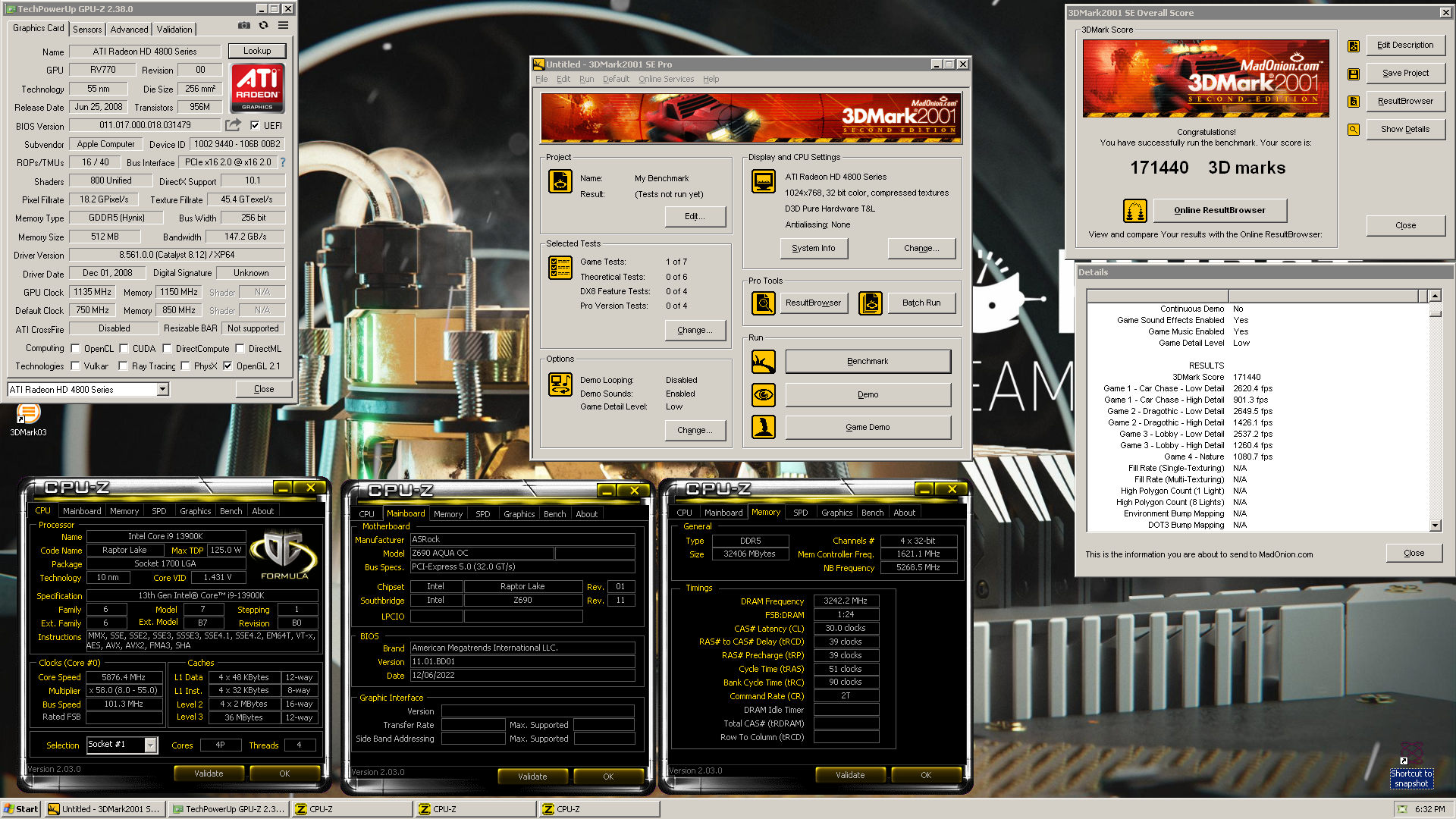Toggle the DirectML checkbox
This screenshot has width=1456, height=819.
240,349
